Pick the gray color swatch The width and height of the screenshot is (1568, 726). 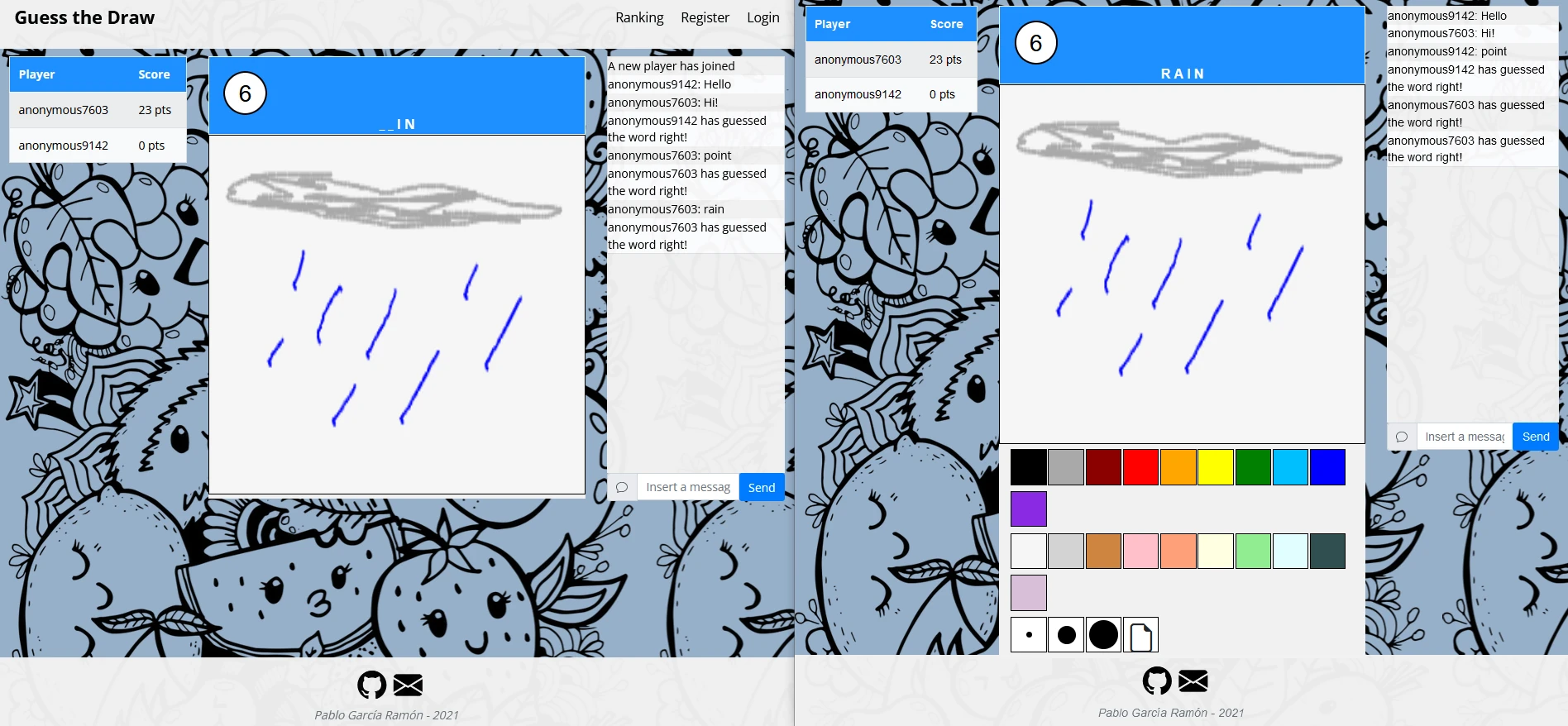coord(1066,467)
